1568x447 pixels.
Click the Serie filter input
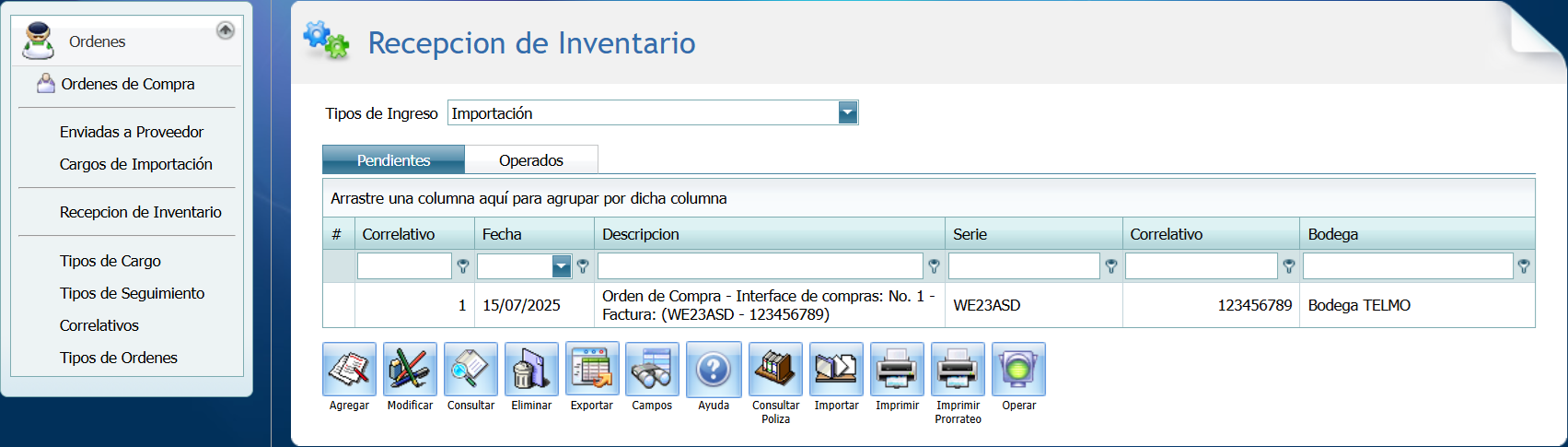[x=1025, y=266]
